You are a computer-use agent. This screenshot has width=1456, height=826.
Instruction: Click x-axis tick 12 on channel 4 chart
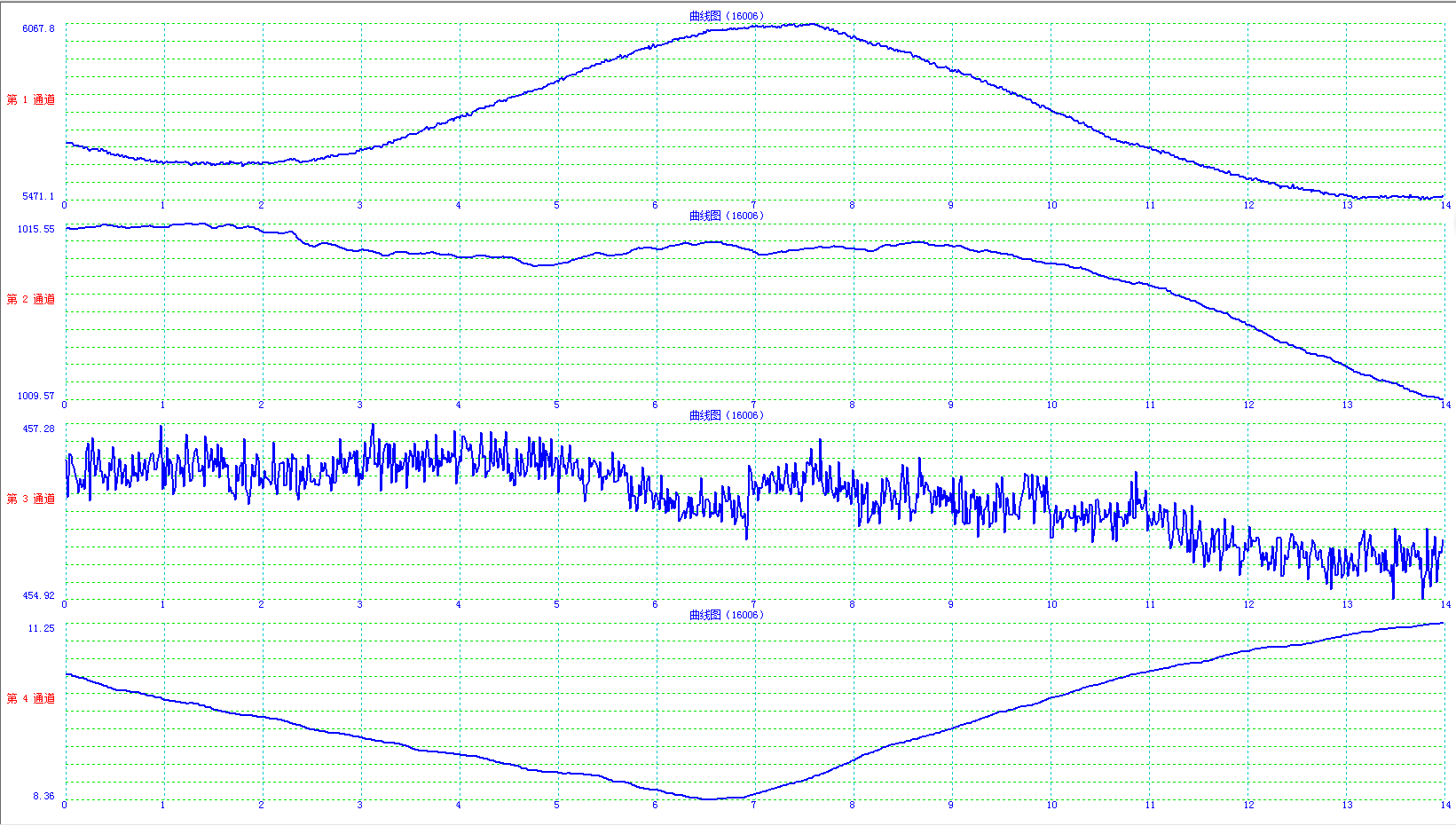coord(1248,805)
